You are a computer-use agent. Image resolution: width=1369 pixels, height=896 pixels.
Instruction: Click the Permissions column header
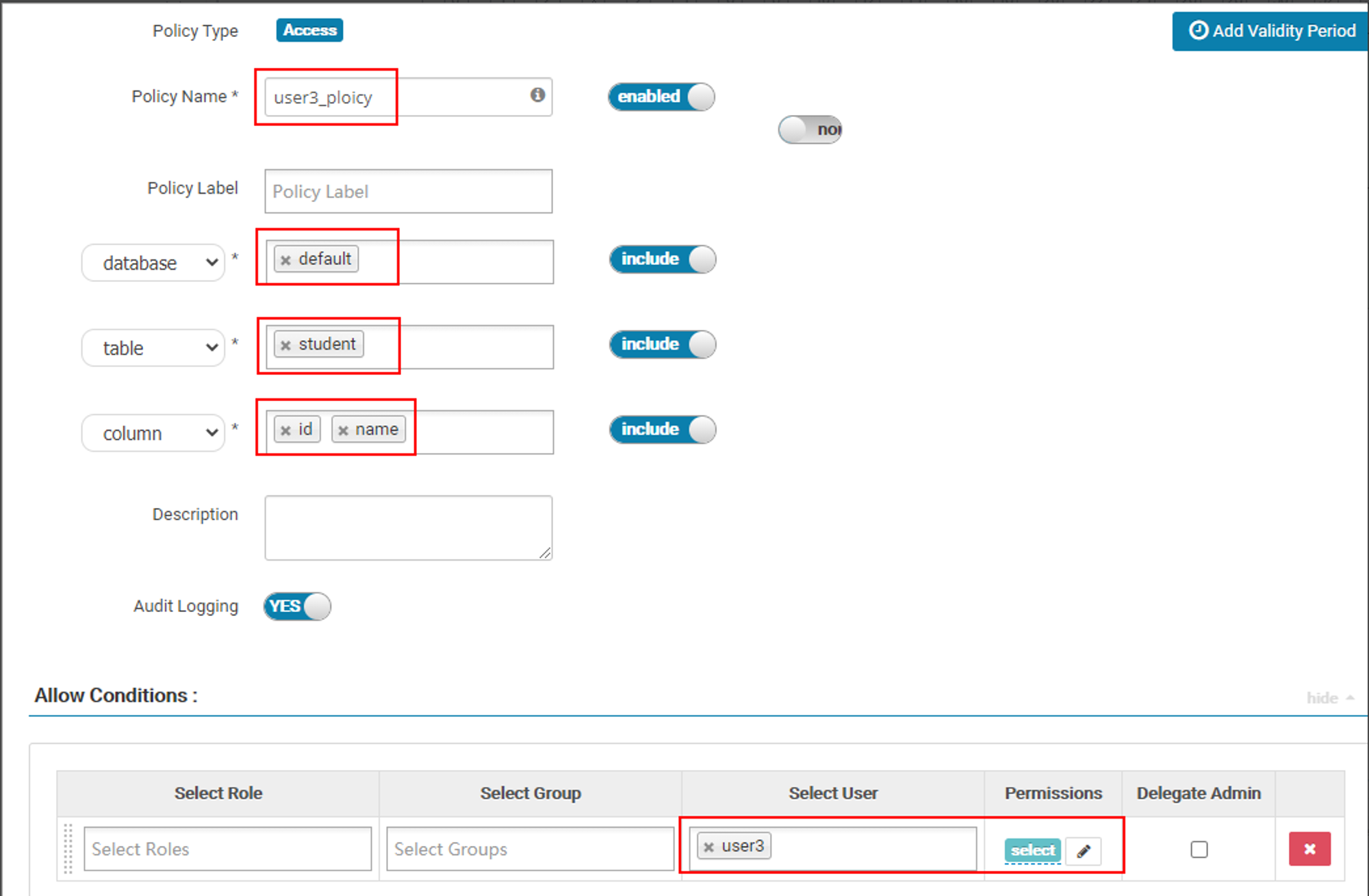pos(1053,793)
